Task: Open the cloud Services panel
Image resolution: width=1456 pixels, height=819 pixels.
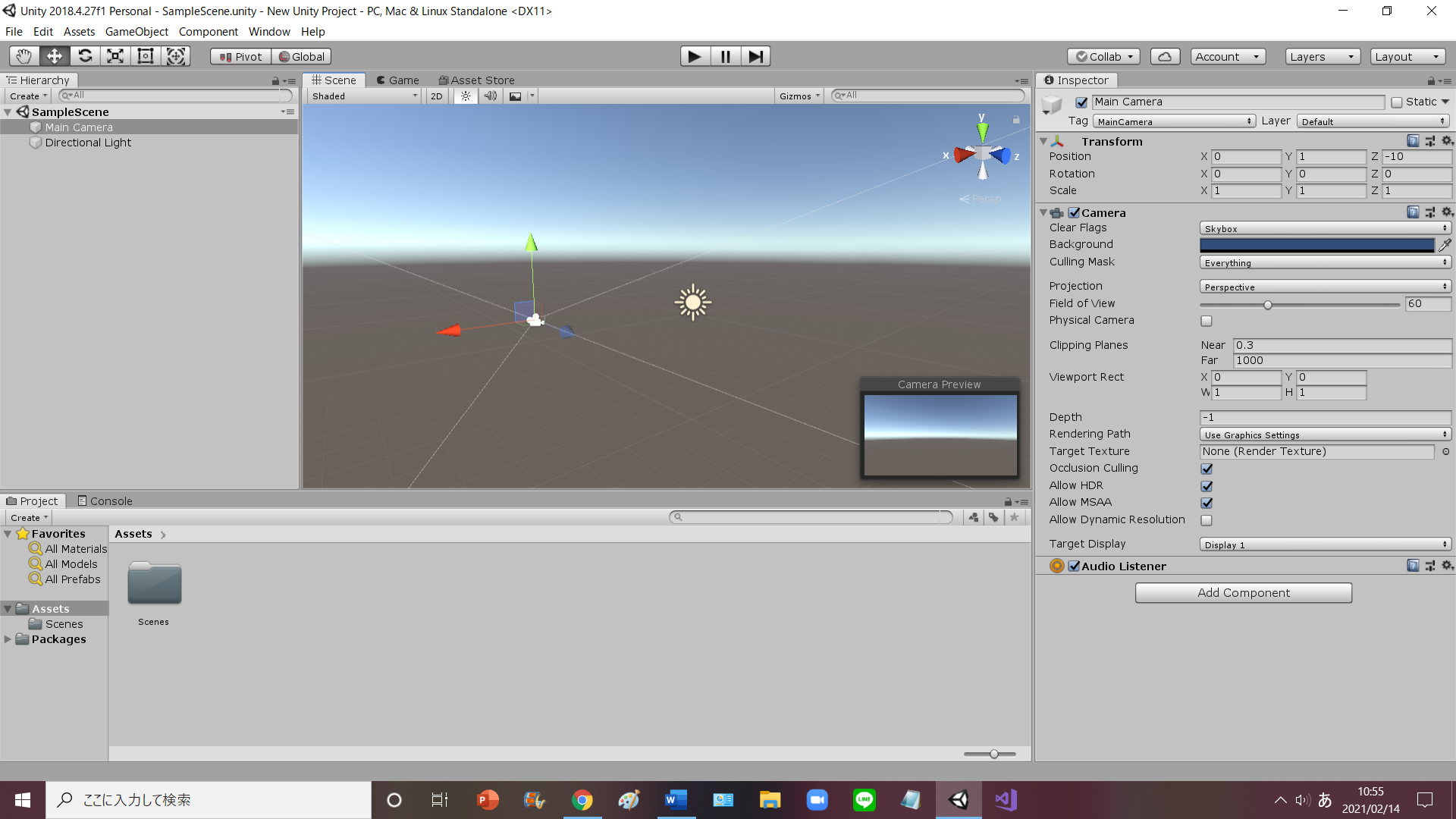Action: click(x=1165, y=57)
